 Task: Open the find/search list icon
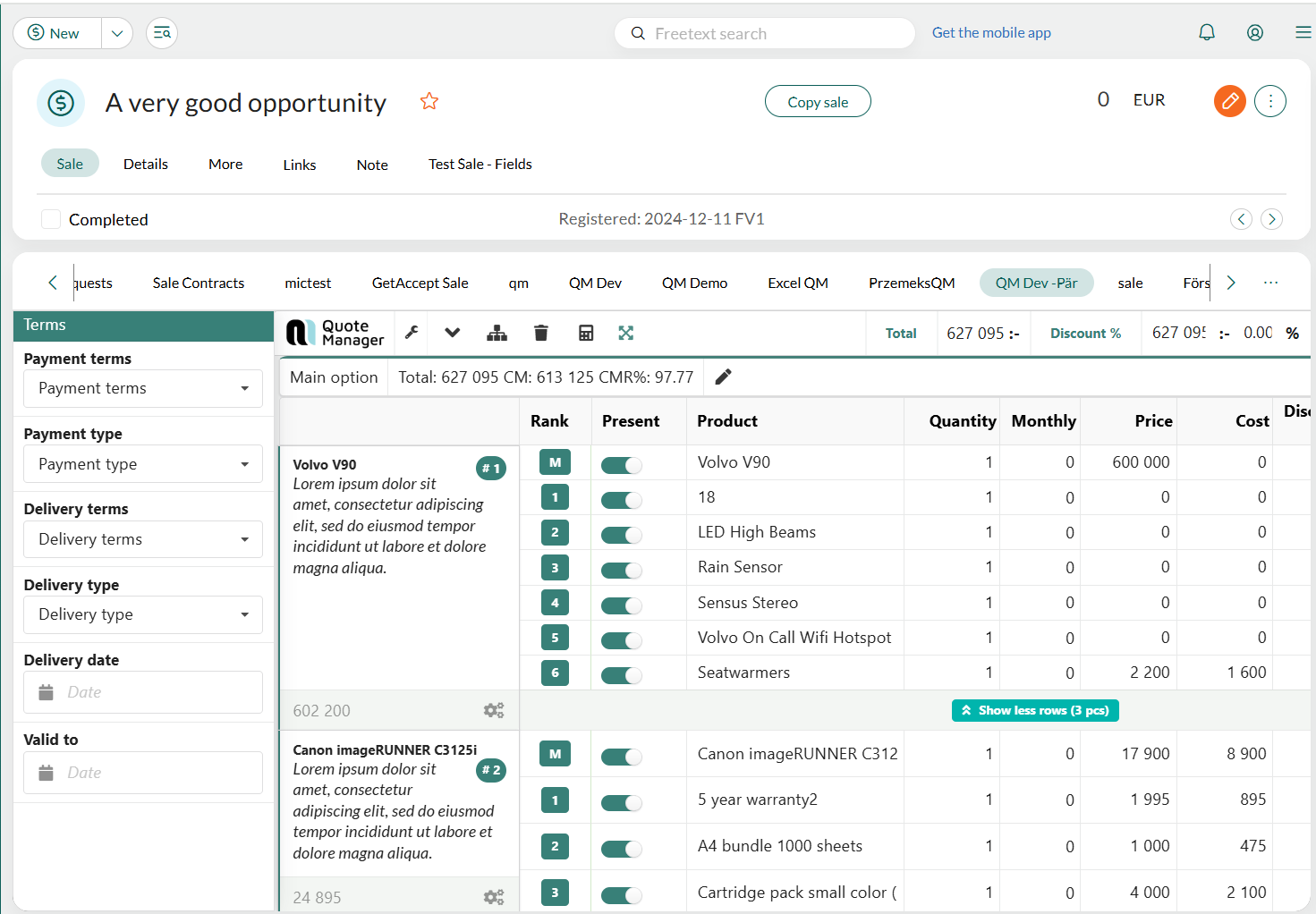(162, 33)
